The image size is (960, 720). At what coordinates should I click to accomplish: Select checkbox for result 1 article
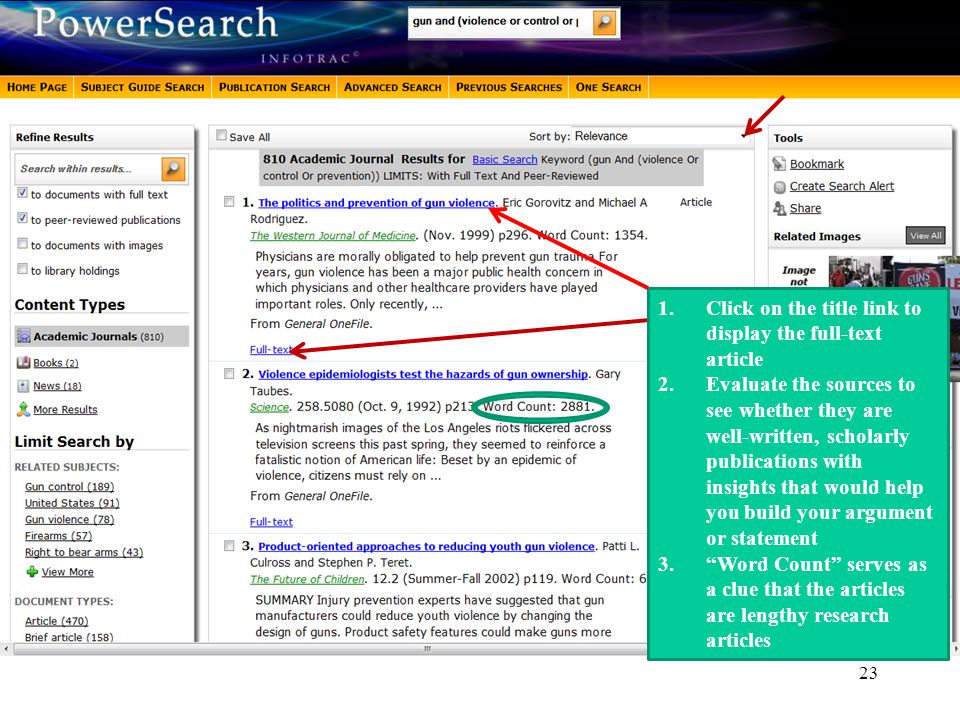pyautogui.click(x=229, y=201)
